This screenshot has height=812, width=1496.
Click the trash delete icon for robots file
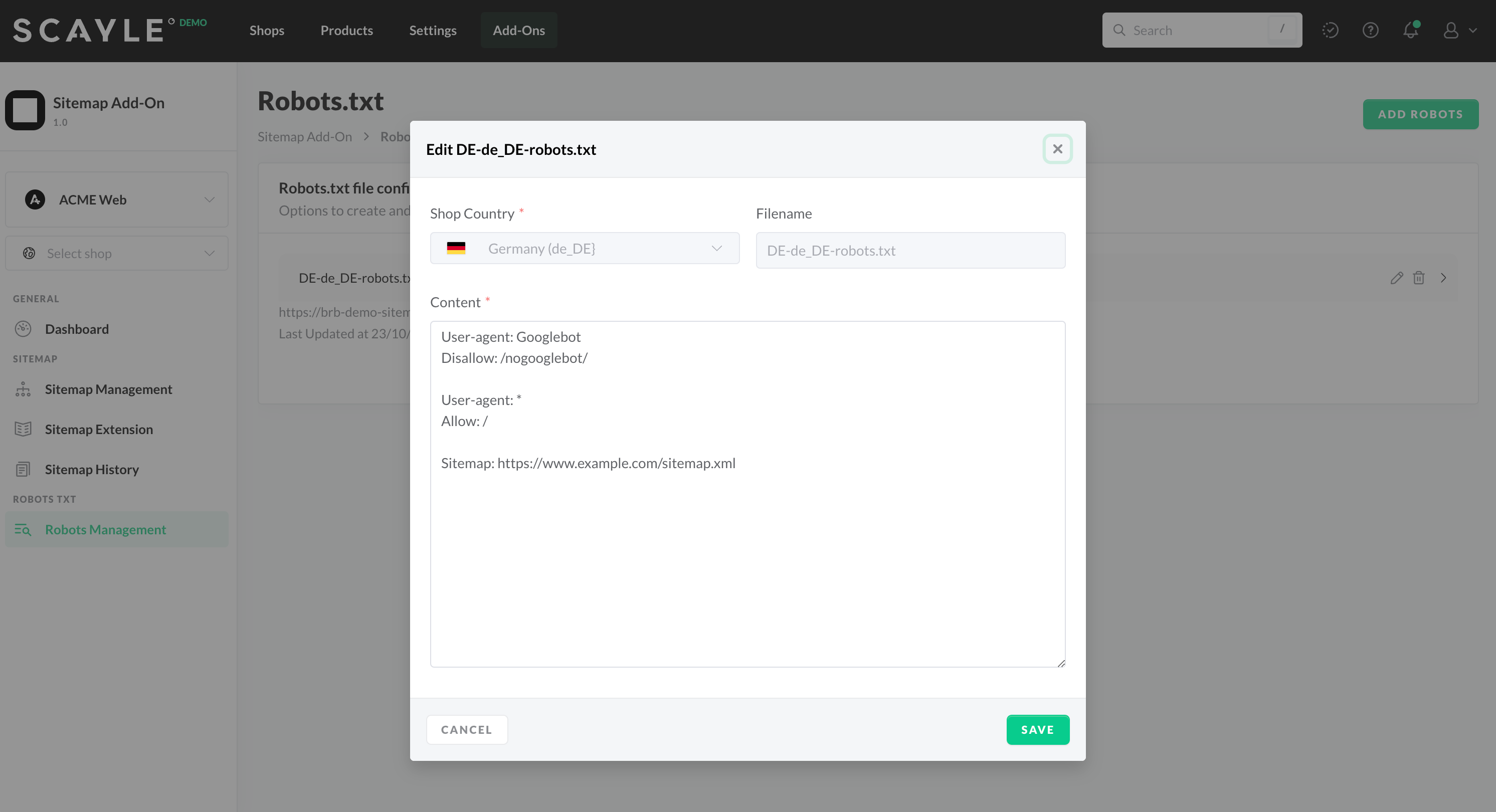1419,278
